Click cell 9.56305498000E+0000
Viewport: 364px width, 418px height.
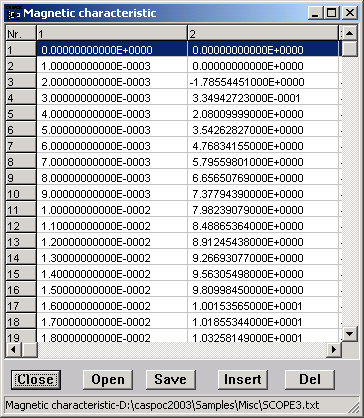pos(263,273)
